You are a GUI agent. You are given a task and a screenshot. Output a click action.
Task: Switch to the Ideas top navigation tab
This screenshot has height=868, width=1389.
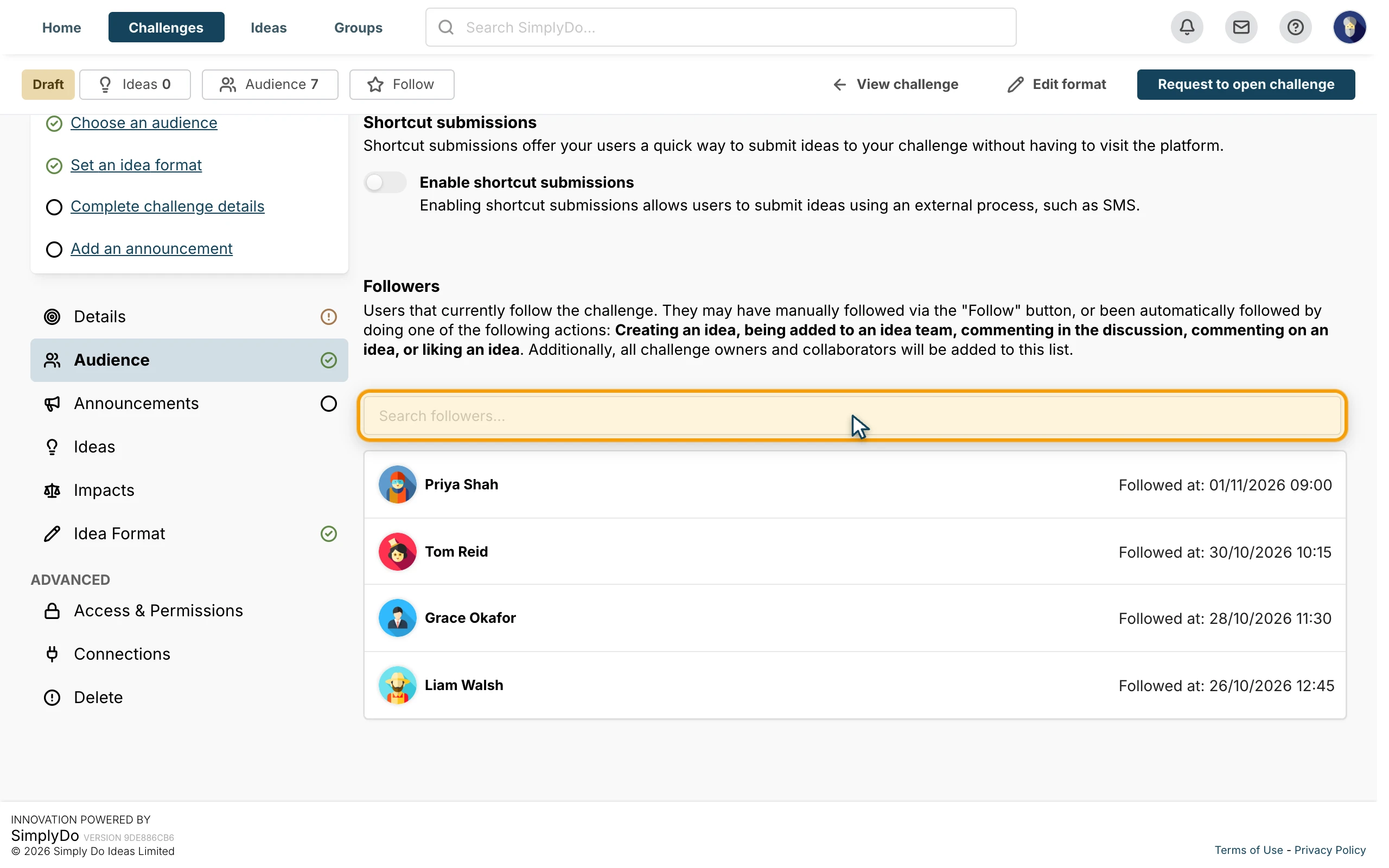pos(269,27)
